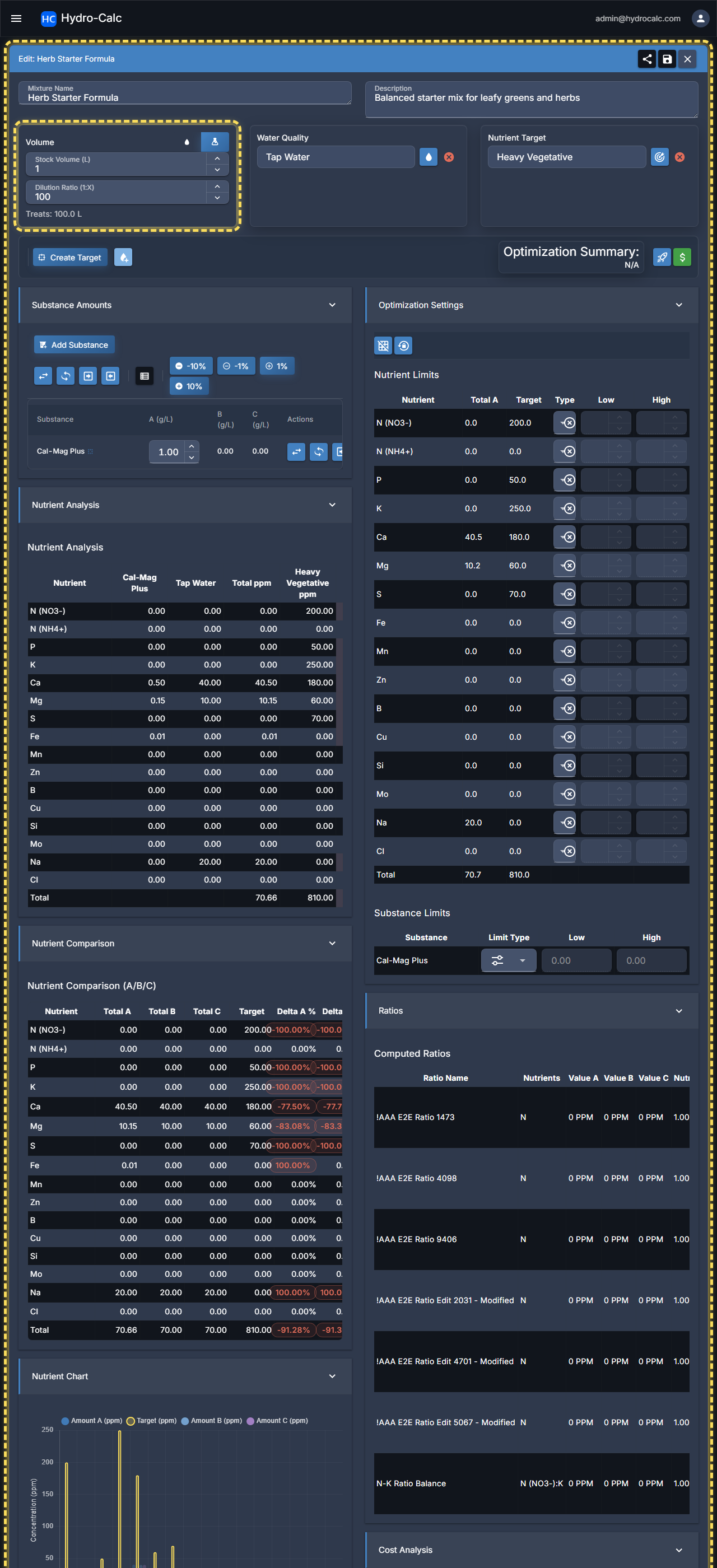Screen dimensions: 717x1568
Task: Select the water drop volume mode
Action: pos(187,142)
